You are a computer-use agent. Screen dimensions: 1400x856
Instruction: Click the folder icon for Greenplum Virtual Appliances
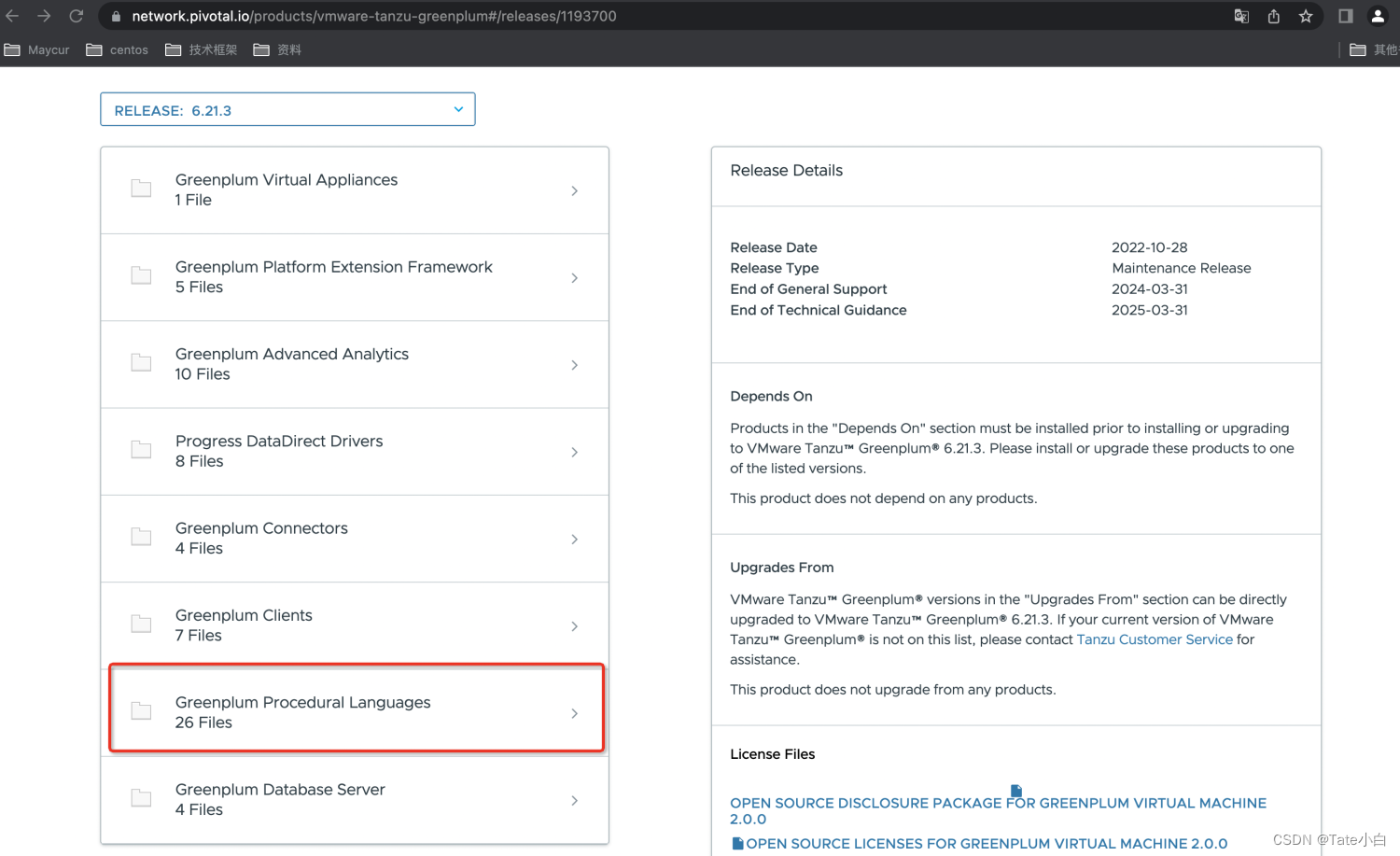[141, 189]
